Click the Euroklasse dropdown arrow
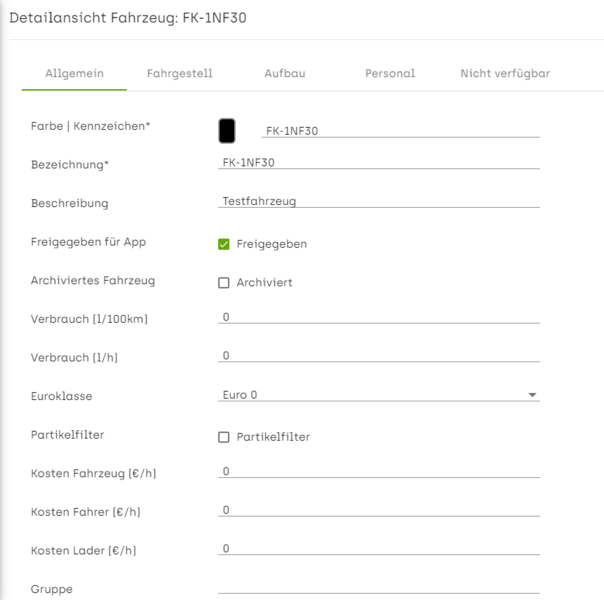Screen dimensions: 604x600 click(x=532, y=395)
